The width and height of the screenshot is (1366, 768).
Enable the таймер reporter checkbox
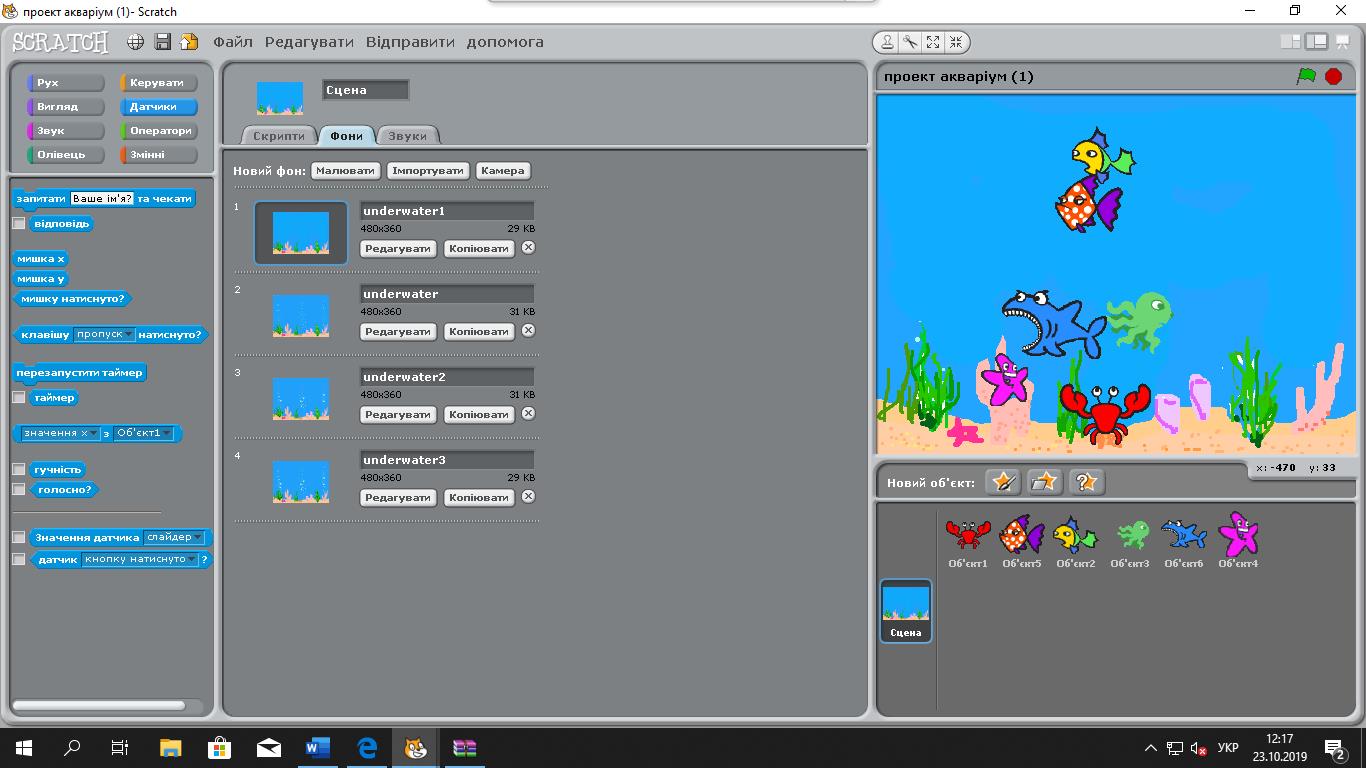coord(19,398)
